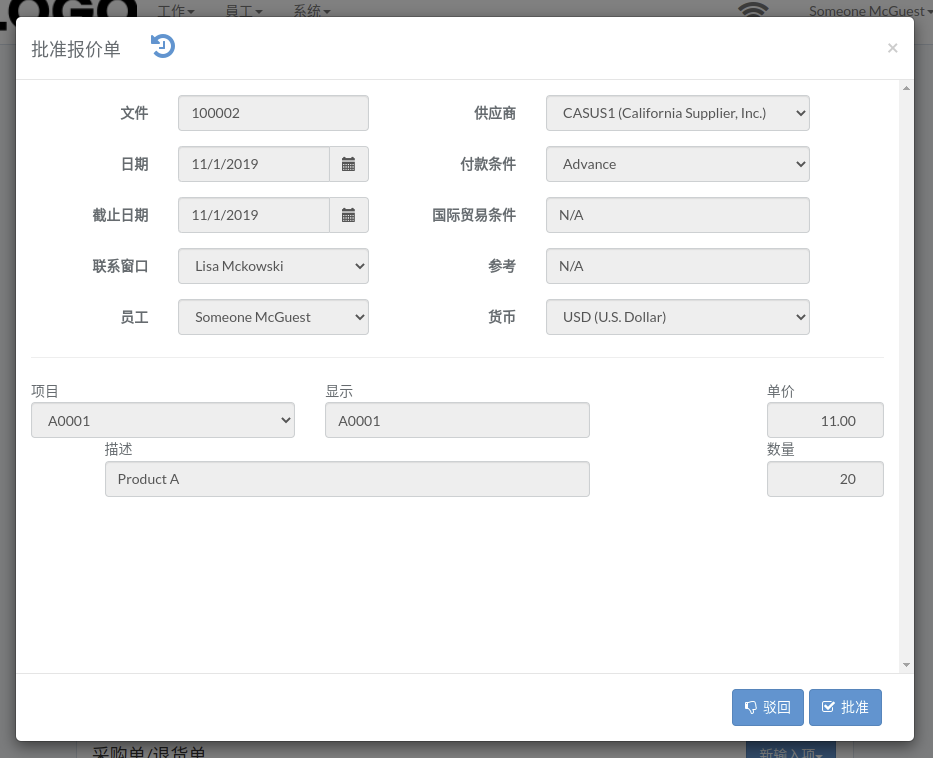Open the 付款条件 Advance dropdown

tap(678, 164)
